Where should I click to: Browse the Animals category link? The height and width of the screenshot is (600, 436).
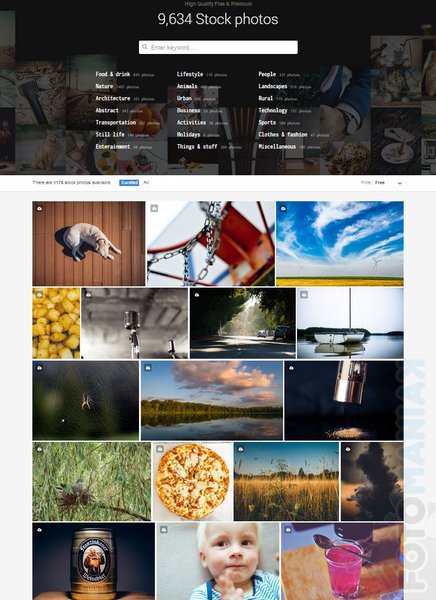pos(187,86)
